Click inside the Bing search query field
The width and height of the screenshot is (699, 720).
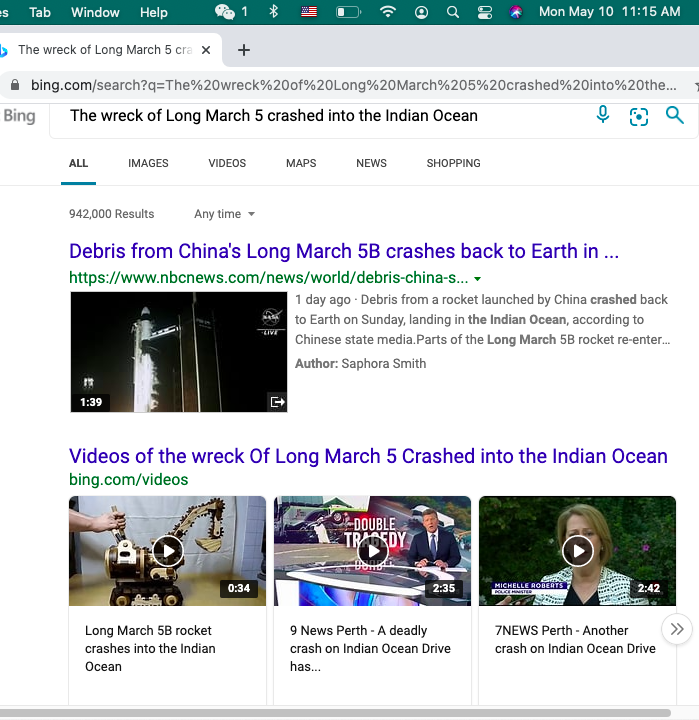tap(320, 116)
